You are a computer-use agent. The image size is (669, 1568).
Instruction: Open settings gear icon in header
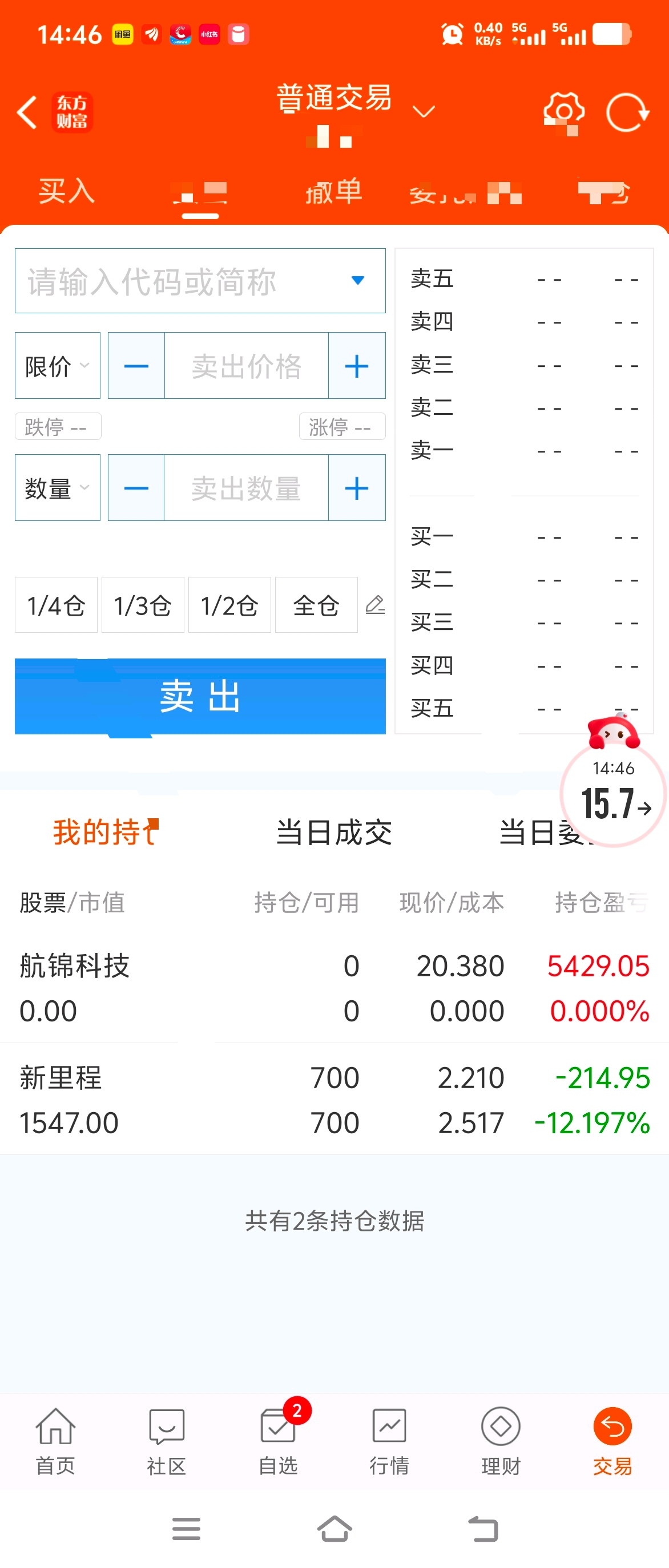pyautogui.click(x=564, y=112)
